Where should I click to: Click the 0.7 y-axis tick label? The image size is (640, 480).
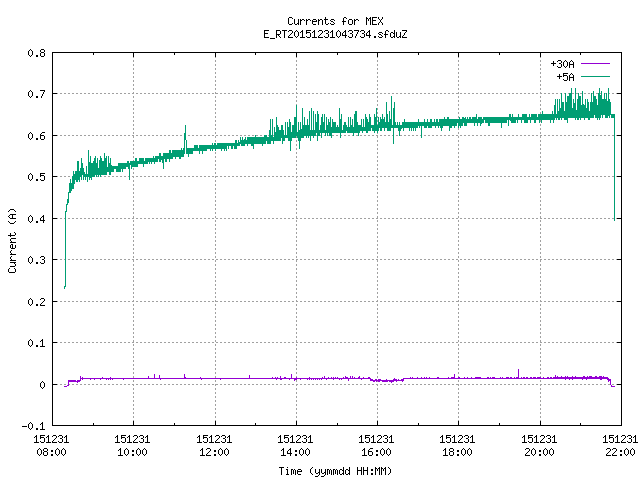[36, 94]
